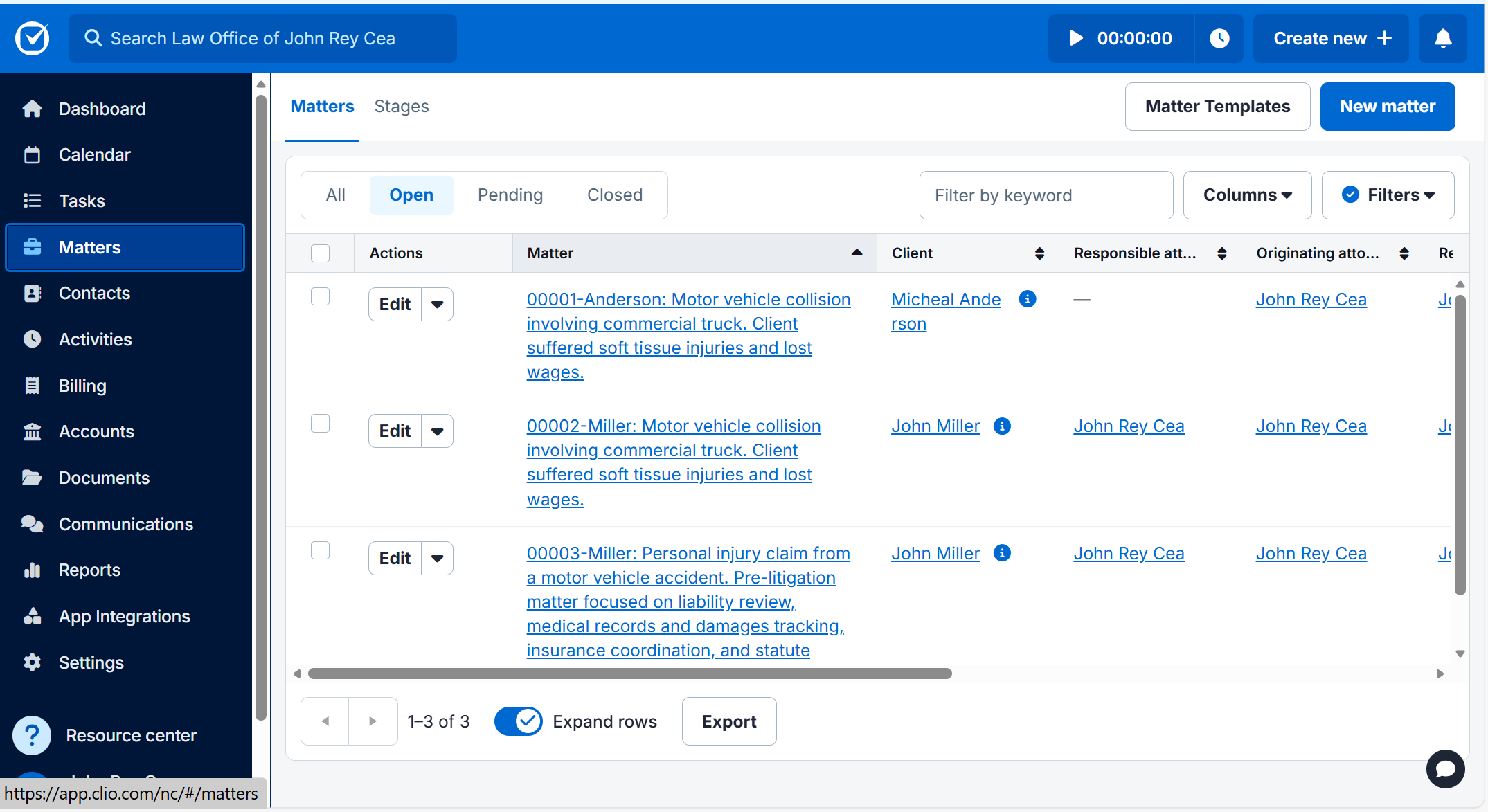The image size is (1488, 812).
Task: Click the Filter by keyword field
Action: 1046,195
